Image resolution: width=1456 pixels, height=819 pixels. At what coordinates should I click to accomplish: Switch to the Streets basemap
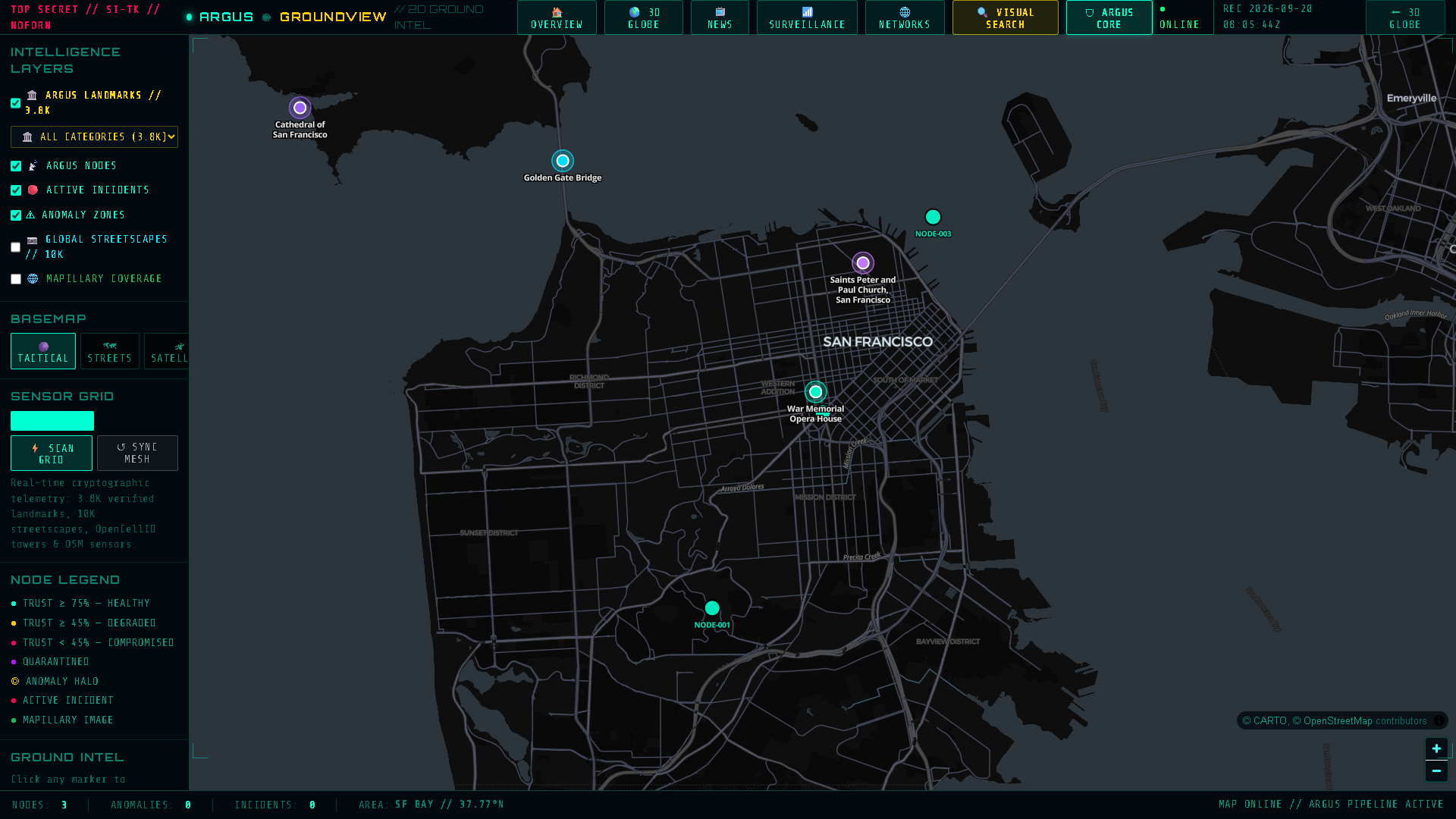(x=110, y=351)
